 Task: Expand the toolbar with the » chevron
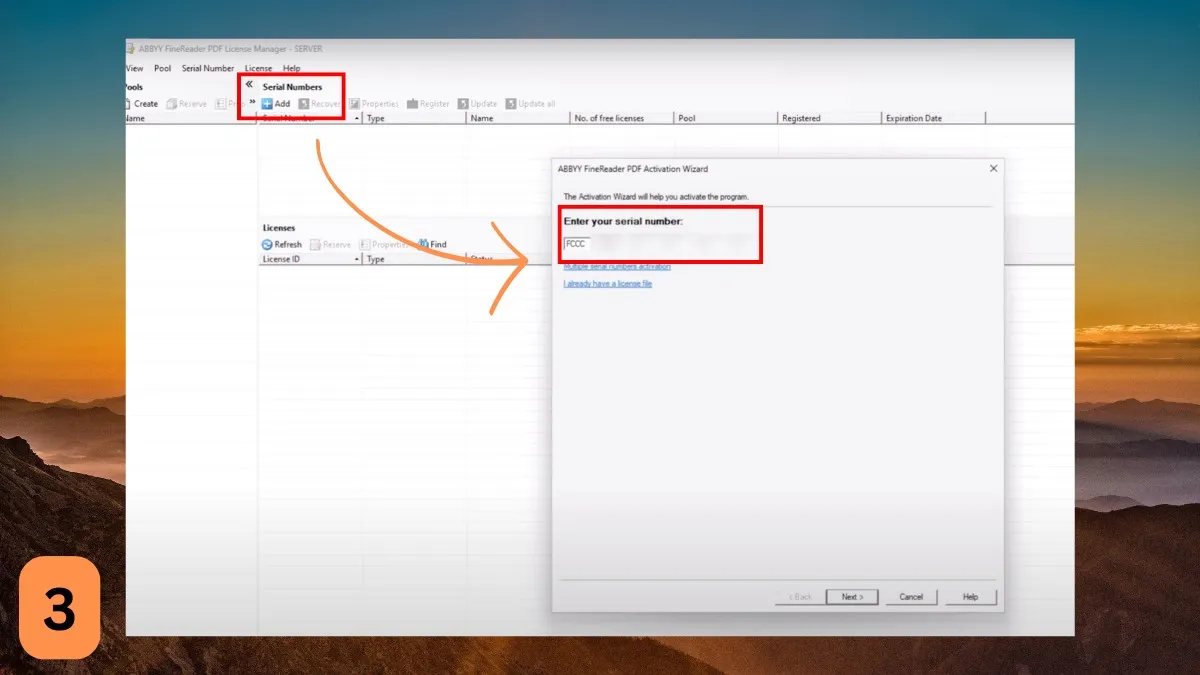[x=252, y=102]
